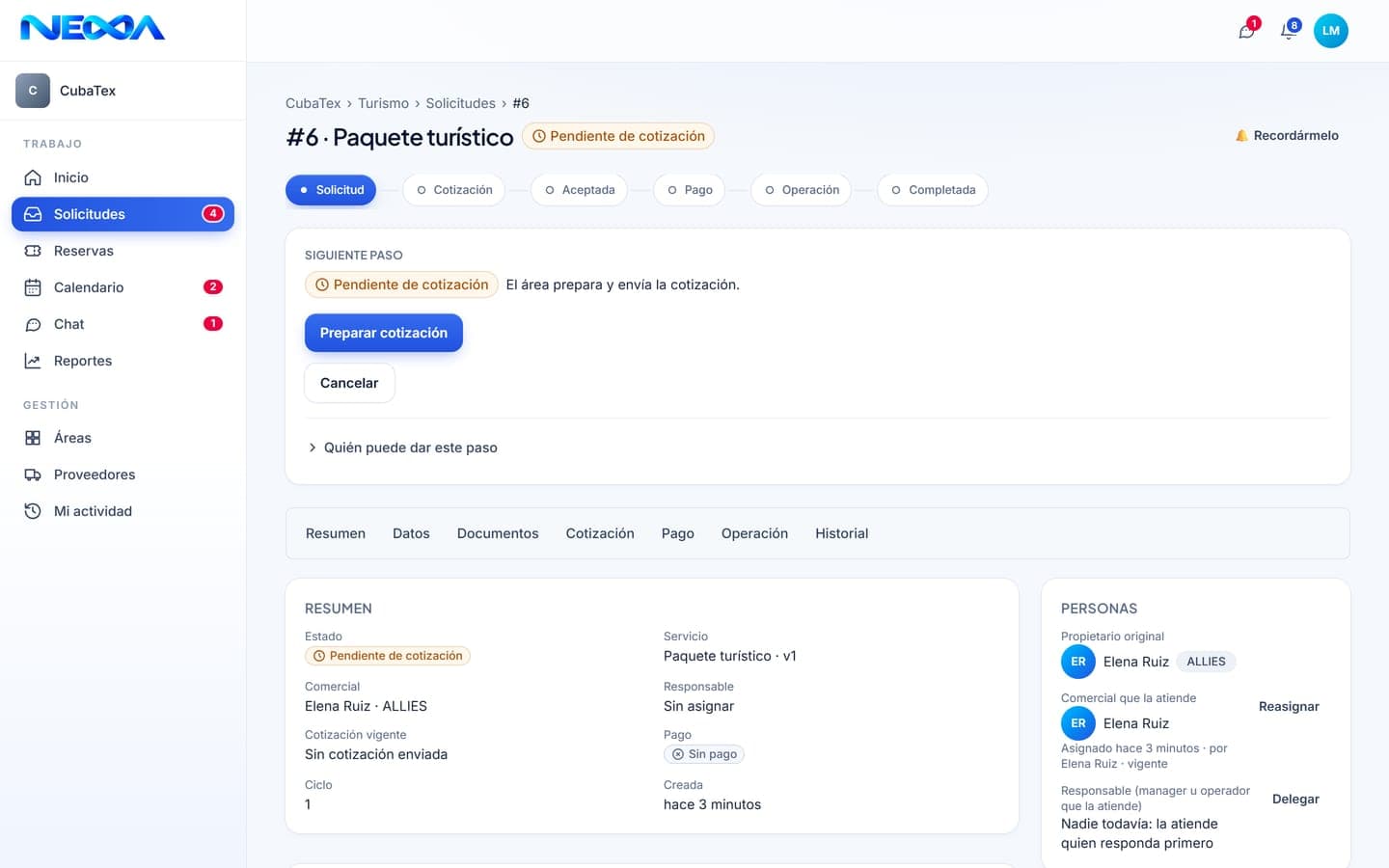Click the Reportes chart icon

tap(33, 361)
